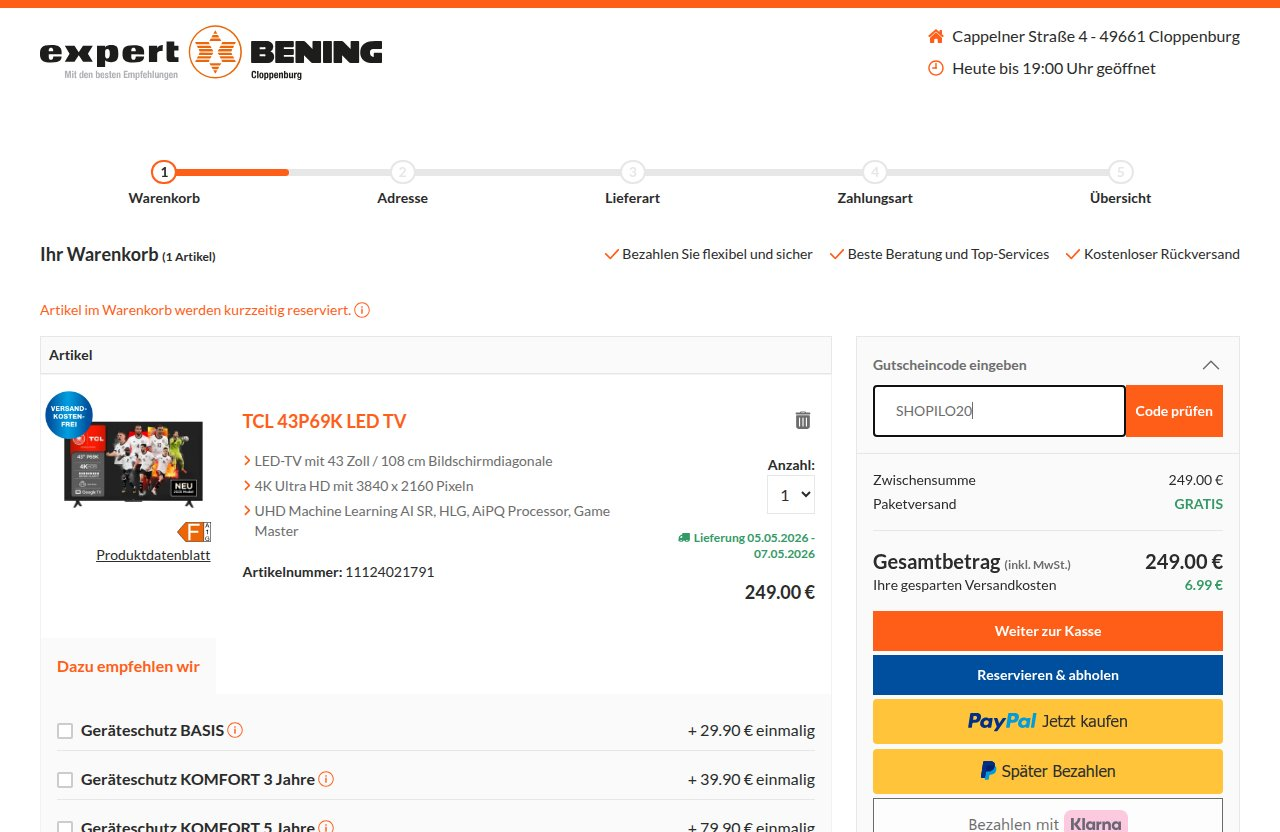Viewport: 1280px width, 832px height.
Task: Click info icon next to reservation notice
Action: click(362, 310)
